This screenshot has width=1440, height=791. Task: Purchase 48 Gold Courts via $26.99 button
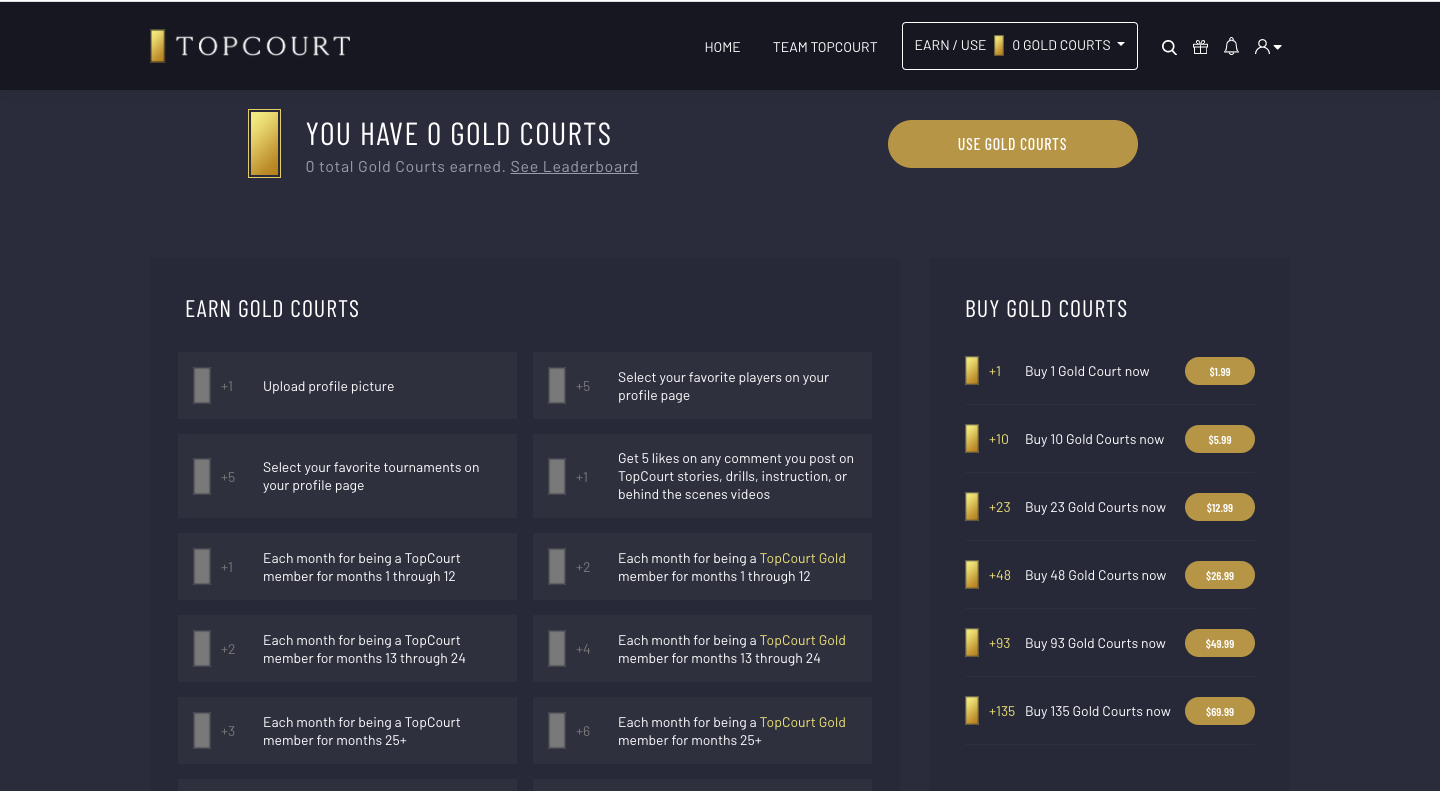[x=1219, y=575]
